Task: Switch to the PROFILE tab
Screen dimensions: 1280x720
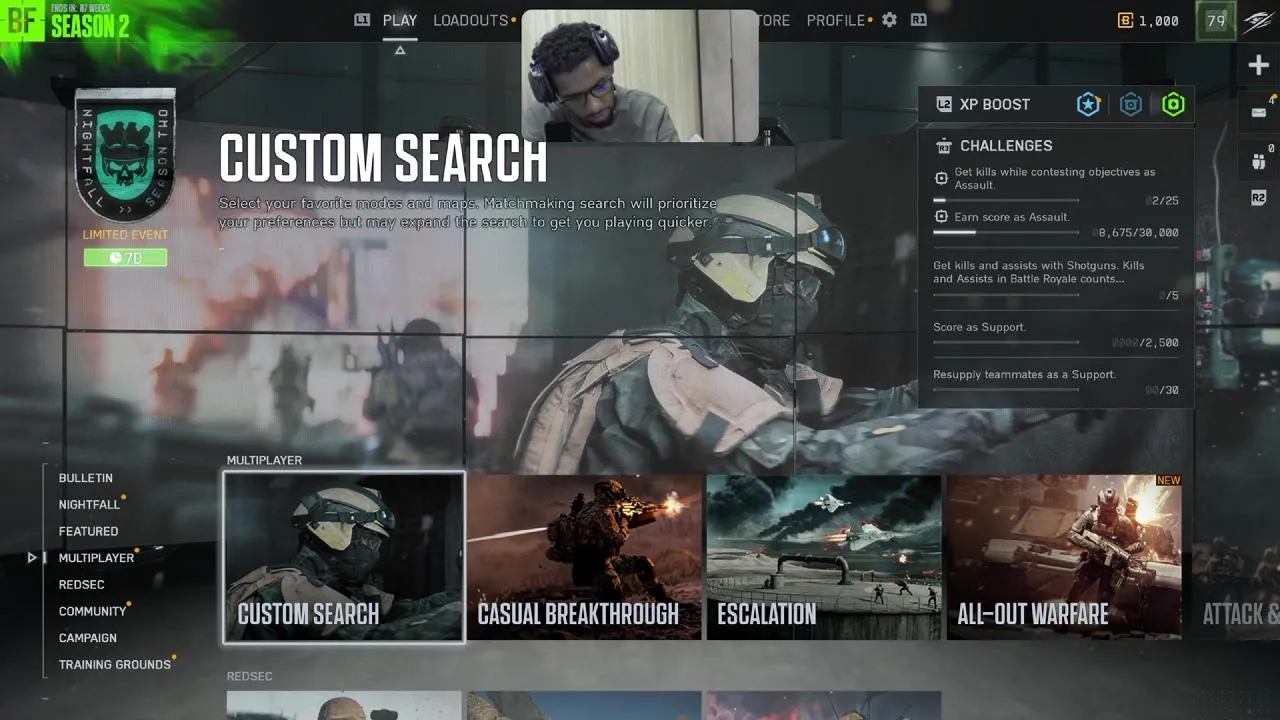Action: tap(835, 20)
